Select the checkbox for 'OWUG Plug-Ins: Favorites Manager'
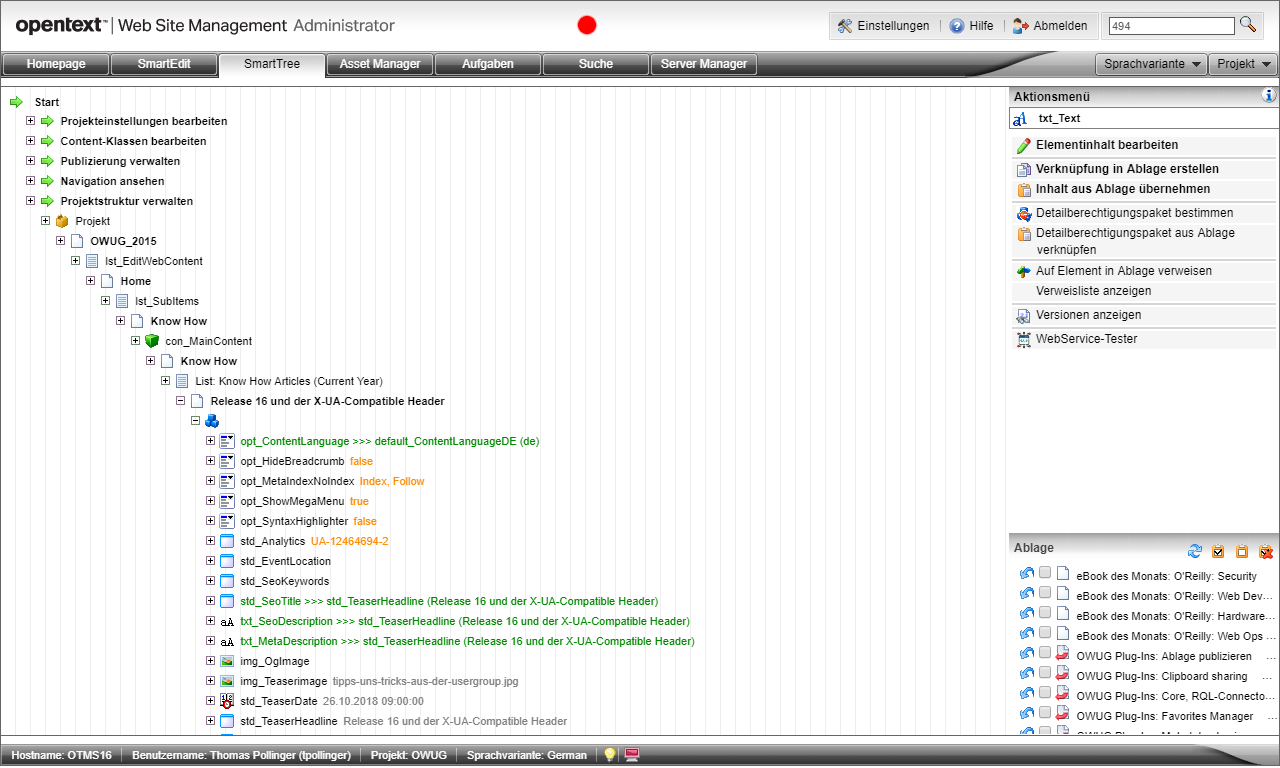The width and height of the screenshot is (1280, 768). 1045,713
